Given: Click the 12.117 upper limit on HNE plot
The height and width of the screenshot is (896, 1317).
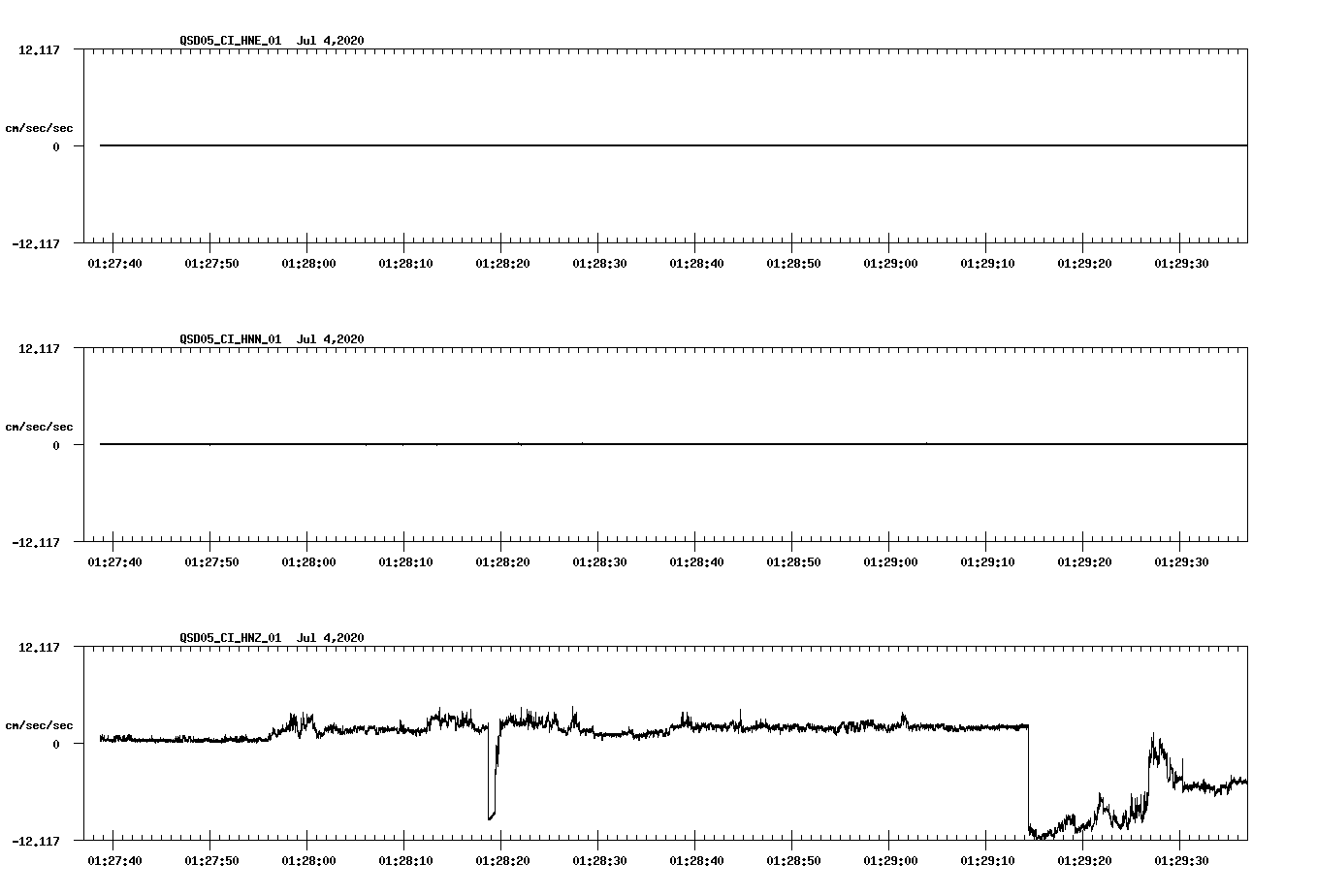Looking at the screenshot, I should coord(40,50).
